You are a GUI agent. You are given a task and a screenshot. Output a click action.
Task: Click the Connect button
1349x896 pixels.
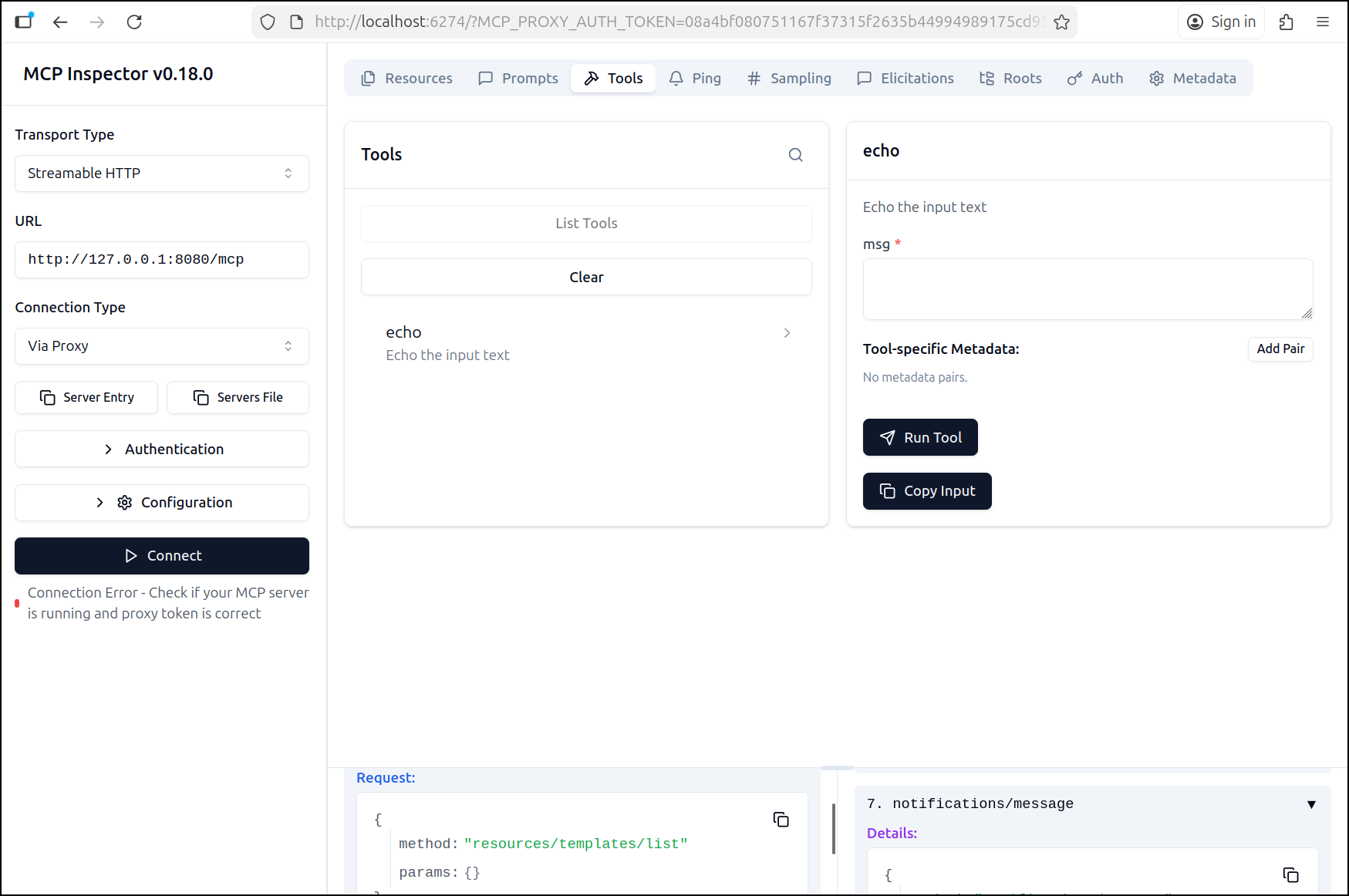click(x=162, y=556)
